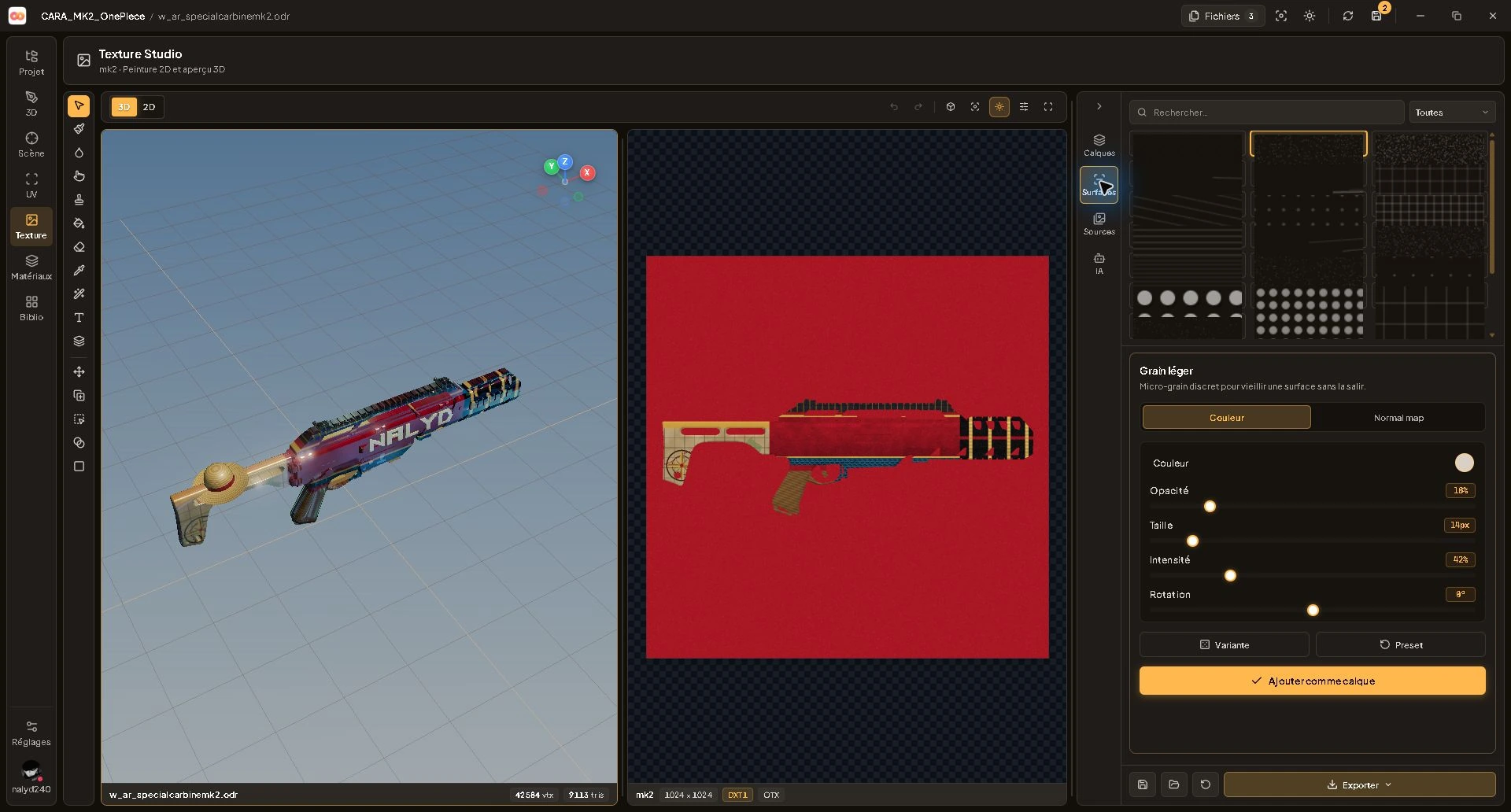Choose the smudge hand tool
Image resolution: width=1511 pixels, height=812 pixels.
79,176
